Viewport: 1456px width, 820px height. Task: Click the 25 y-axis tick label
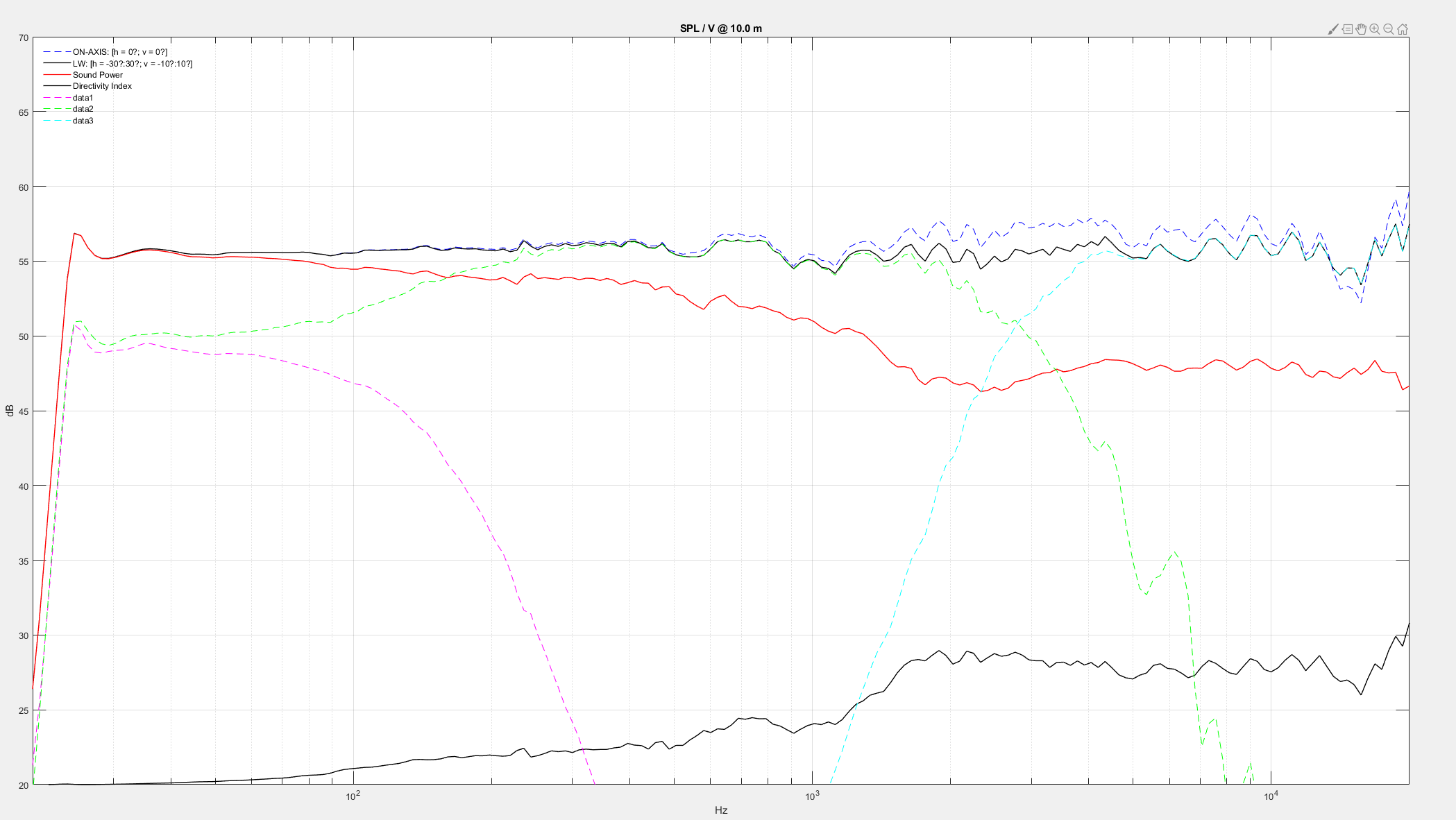pyautogui.click(x=24, y=710)
